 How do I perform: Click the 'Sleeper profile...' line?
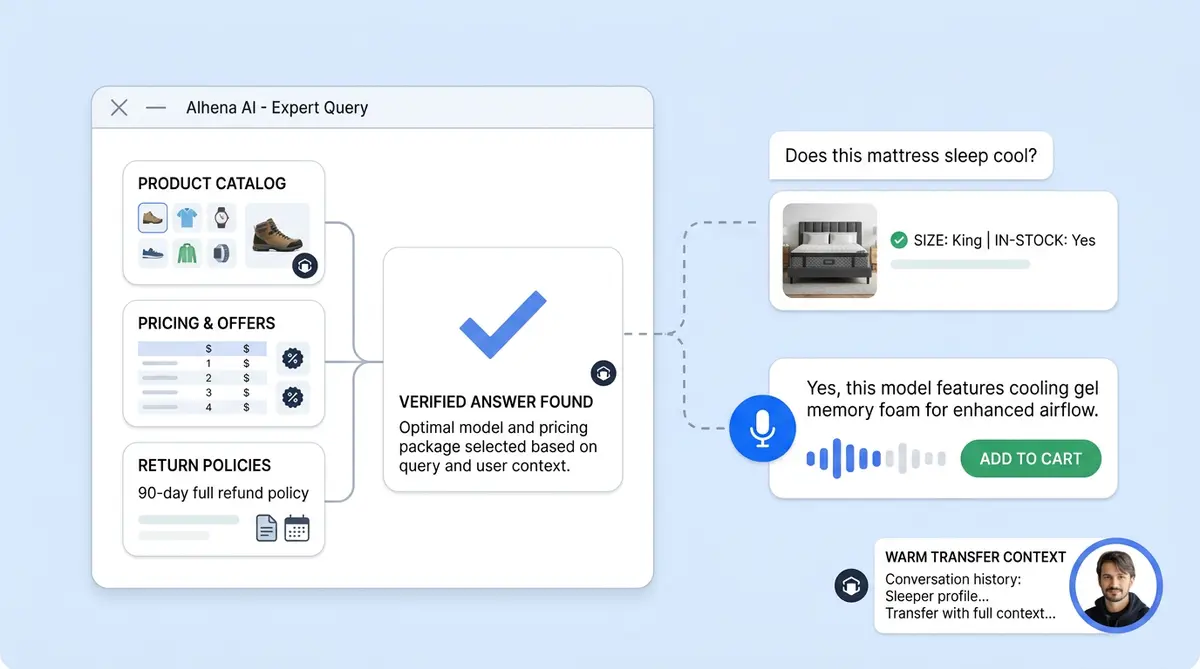(x=938, y=597)
